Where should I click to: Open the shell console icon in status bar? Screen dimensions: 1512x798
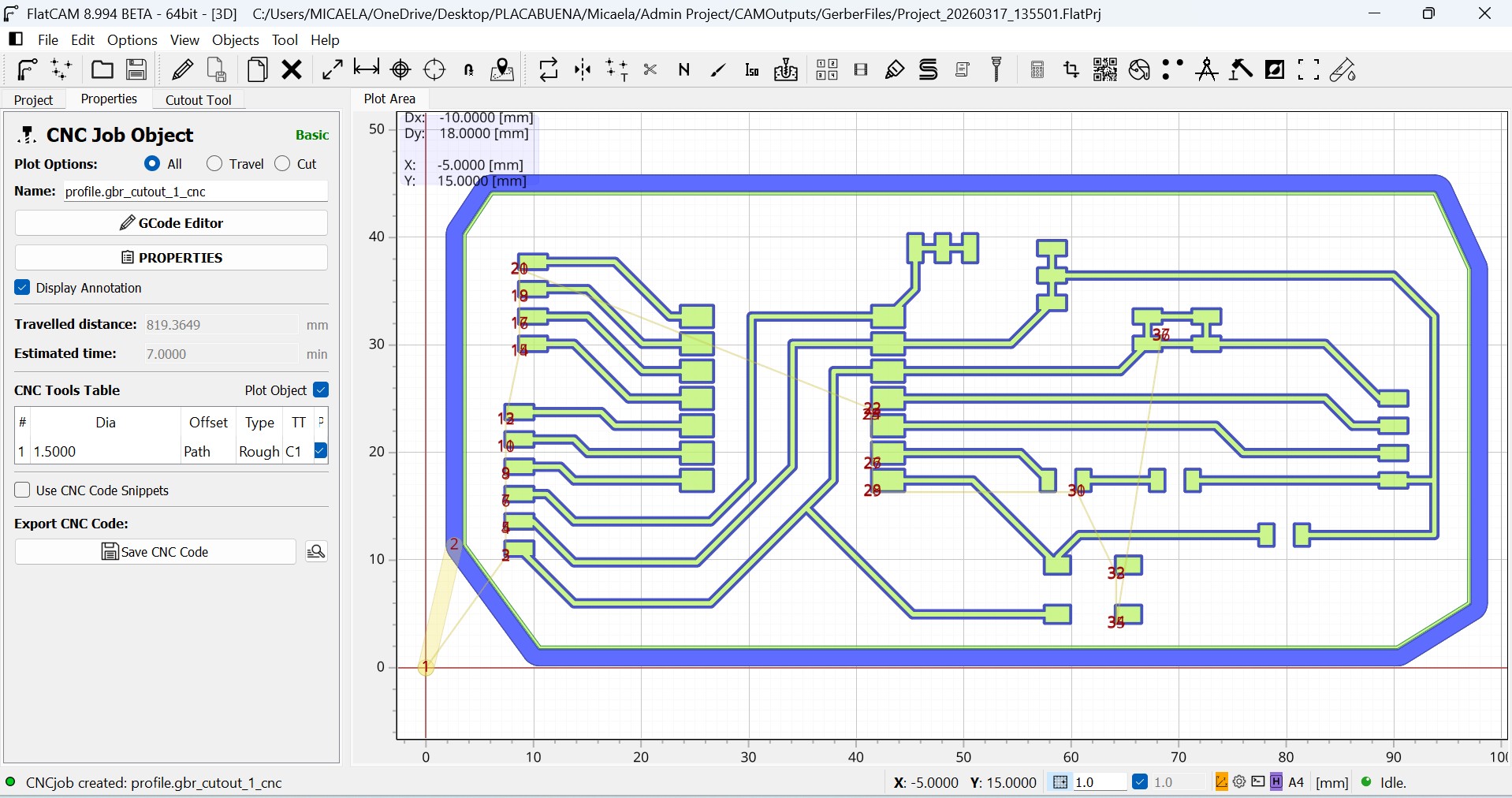click(1258, 782)
